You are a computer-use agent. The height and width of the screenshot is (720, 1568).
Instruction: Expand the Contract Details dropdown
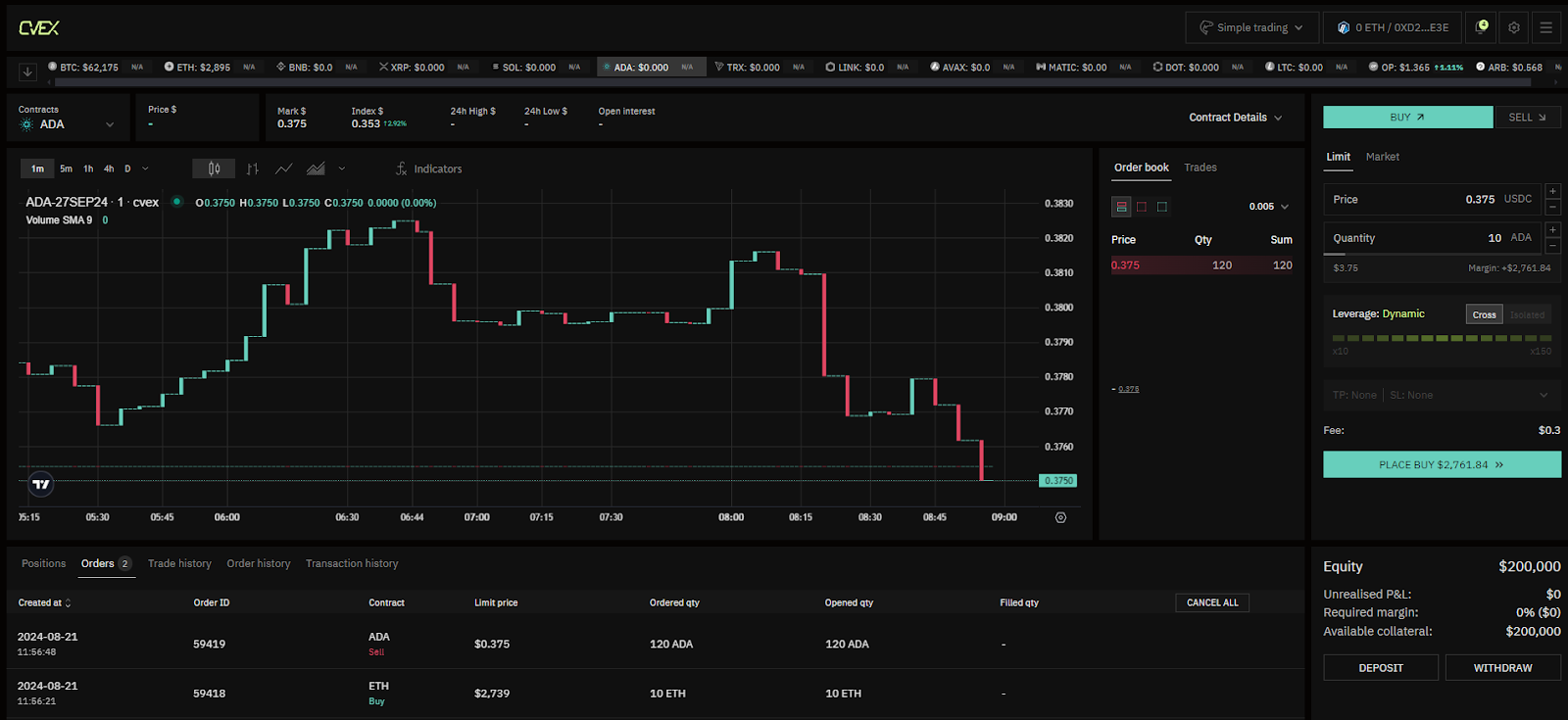[x=1235, y=118]
